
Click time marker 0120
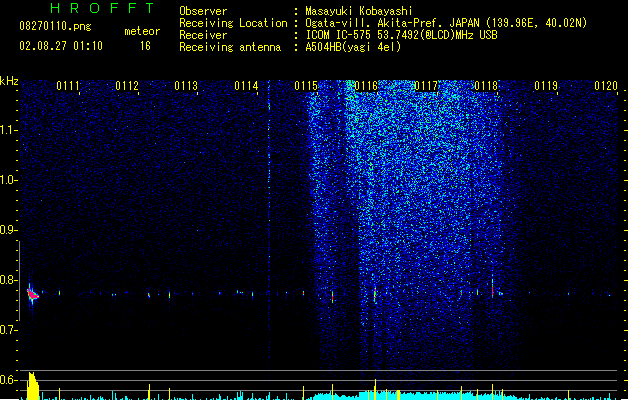[606, 86]
